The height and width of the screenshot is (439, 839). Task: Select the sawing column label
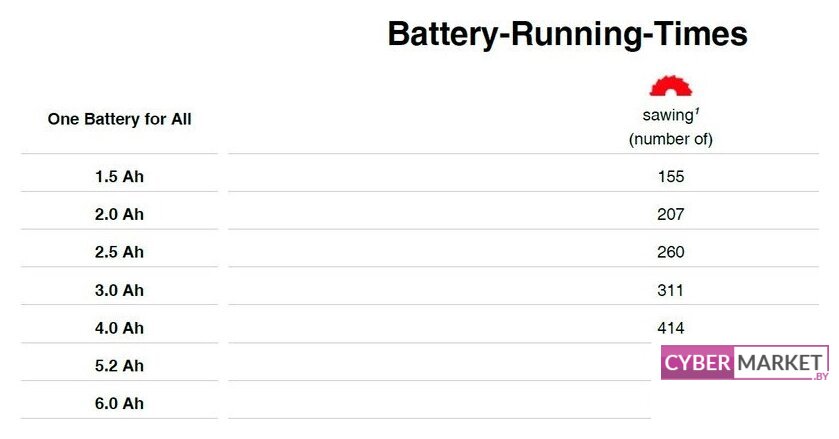pyautogui.click(x=669, y=115)
